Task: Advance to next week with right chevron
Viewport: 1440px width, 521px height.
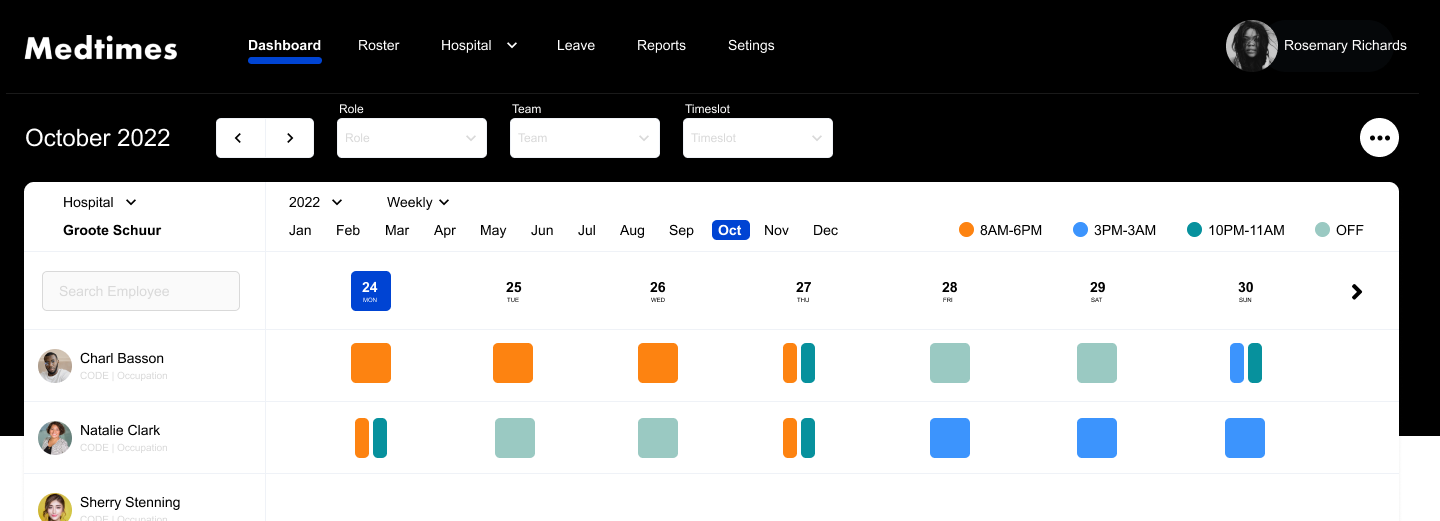Action: pos(1357,292)
